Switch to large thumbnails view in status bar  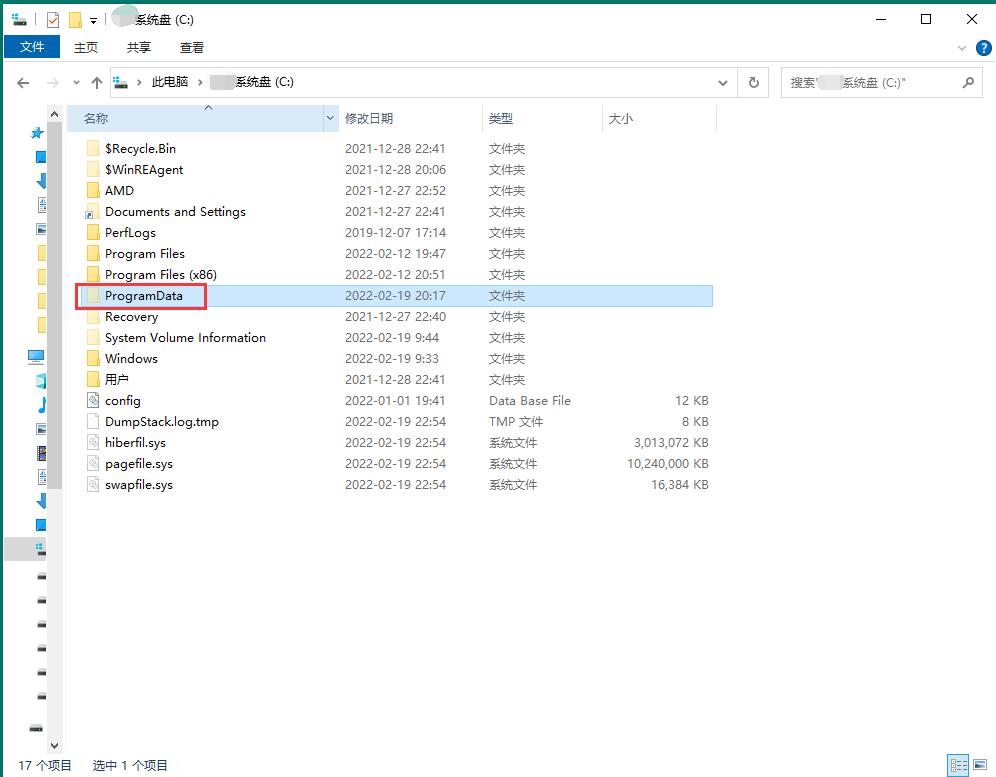click(980, 764)
